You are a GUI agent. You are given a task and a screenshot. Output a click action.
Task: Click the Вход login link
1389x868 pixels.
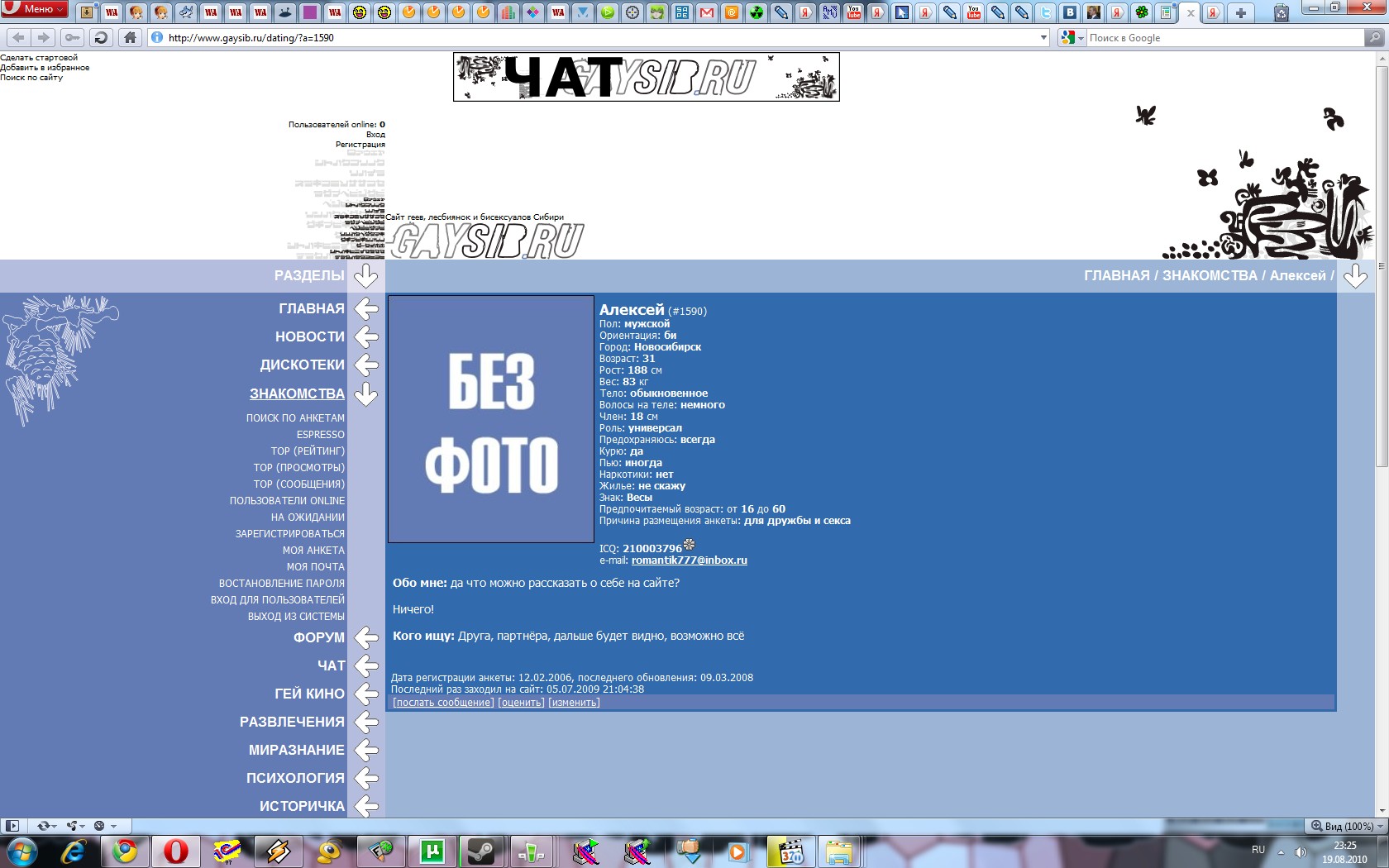[x=375, y=135]
